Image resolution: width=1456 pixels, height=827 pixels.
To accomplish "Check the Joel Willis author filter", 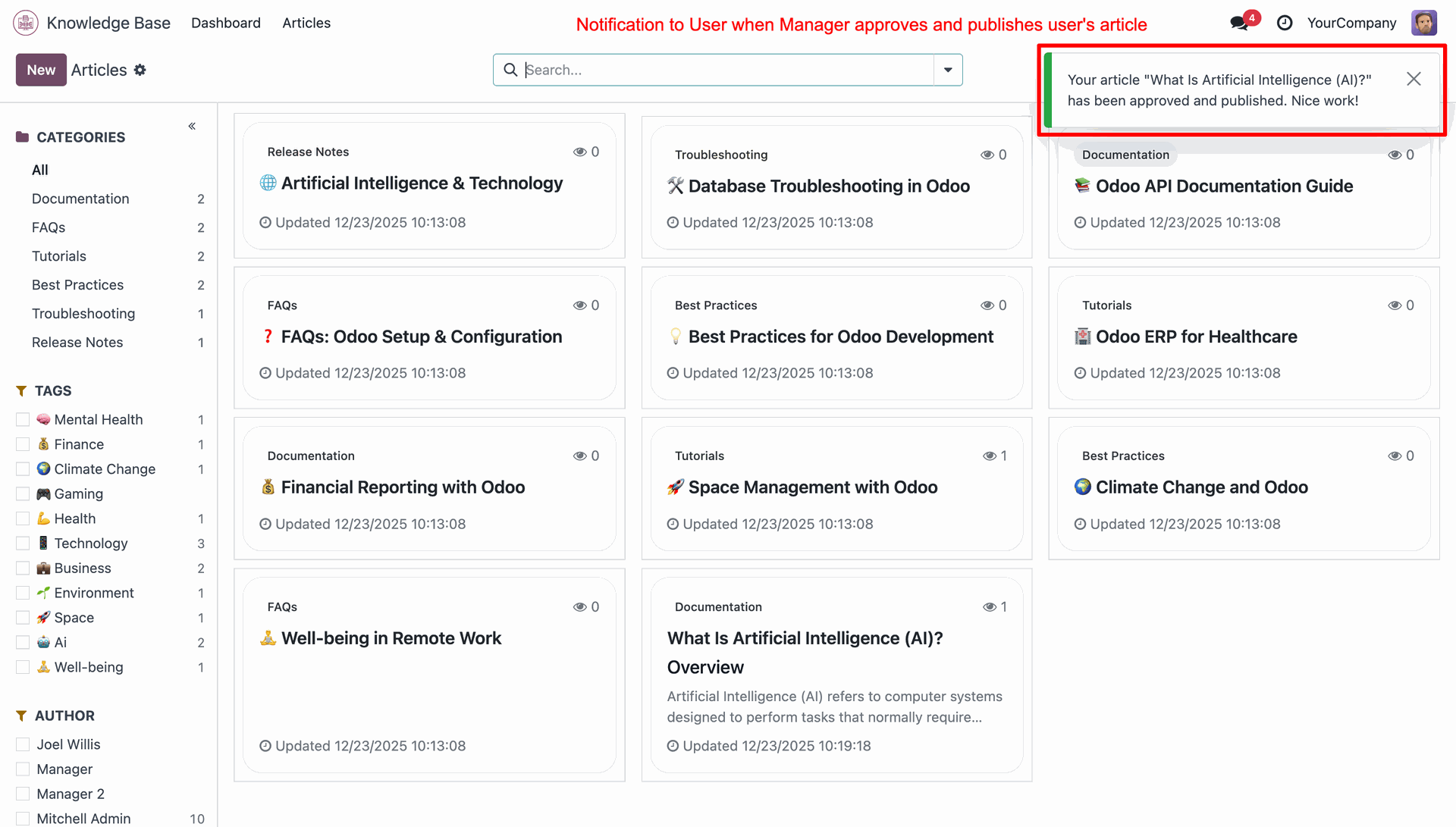I will tap(23, 744).
